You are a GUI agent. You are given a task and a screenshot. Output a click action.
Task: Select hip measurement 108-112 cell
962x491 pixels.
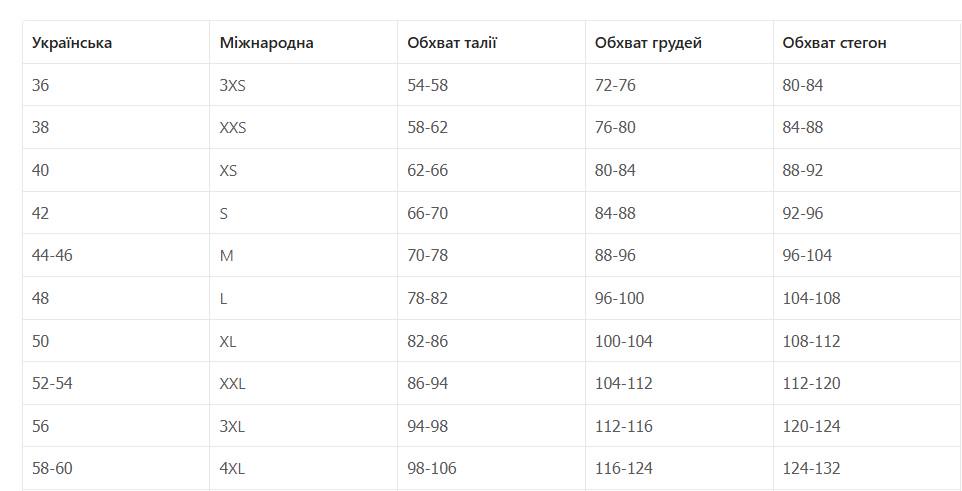(x=811, y=341)
